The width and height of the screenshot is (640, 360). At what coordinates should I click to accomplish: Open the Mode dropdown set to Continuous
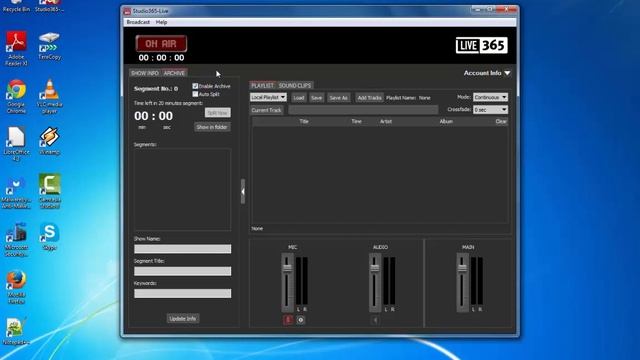pos(490,97)
